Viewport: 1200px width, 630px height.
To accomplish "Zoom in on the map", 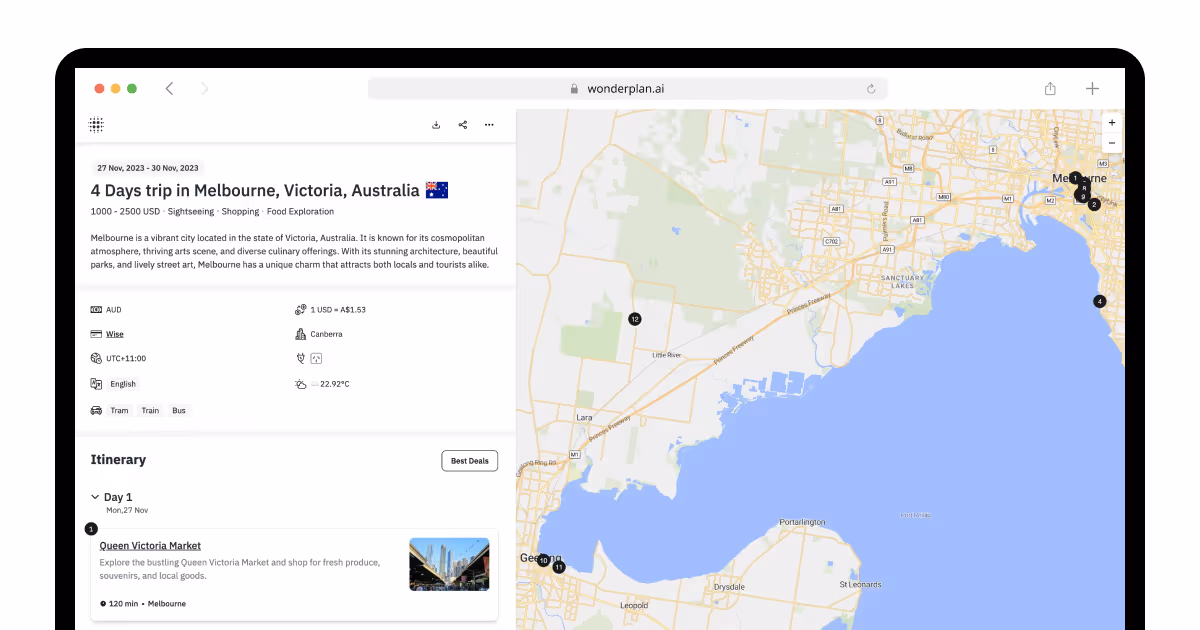I will tap(1112, 122).
